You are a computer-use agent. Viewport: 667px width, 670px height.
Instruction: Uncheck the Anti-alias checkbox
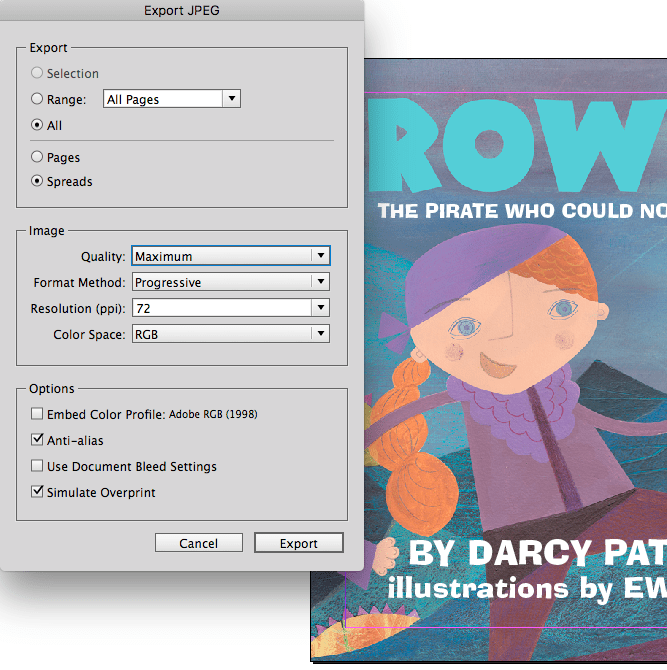click(37, 440)
